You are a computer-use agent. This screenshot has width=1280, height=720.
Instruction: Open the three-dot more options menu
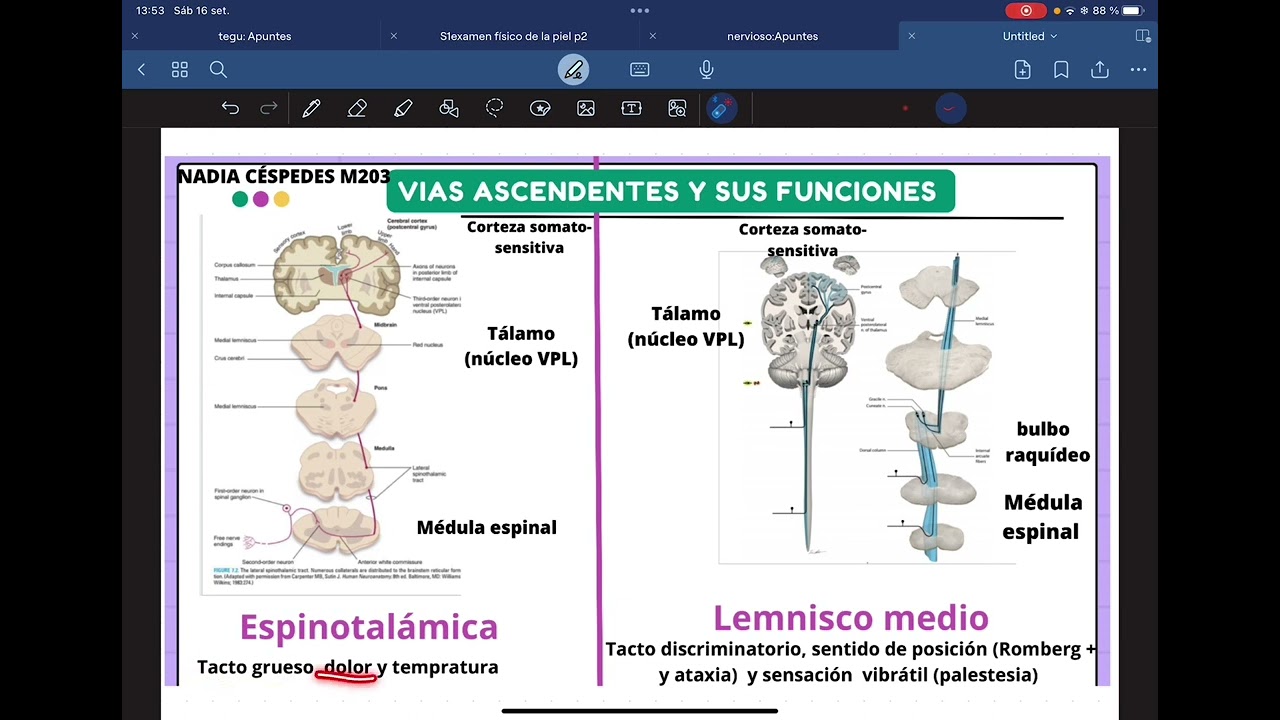tap(1138, 70)
